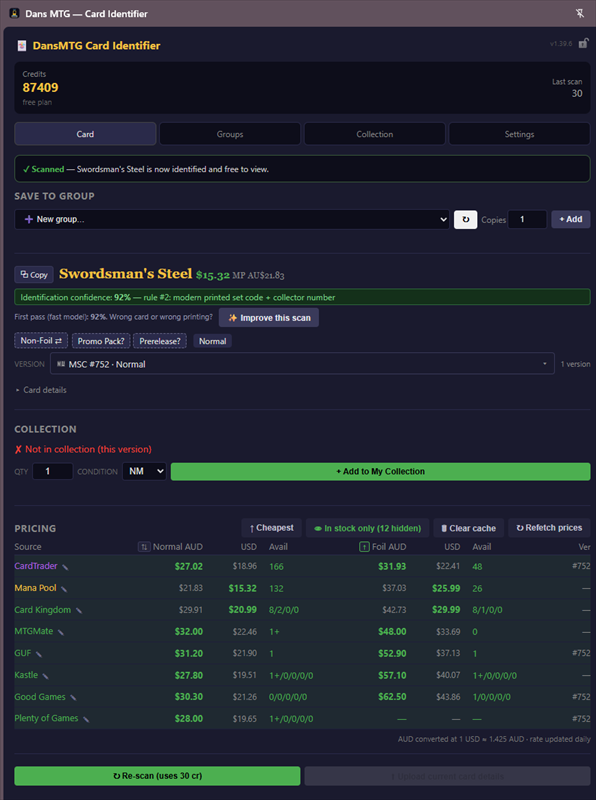Open the Card Kingdom source link

pos(42,610)
